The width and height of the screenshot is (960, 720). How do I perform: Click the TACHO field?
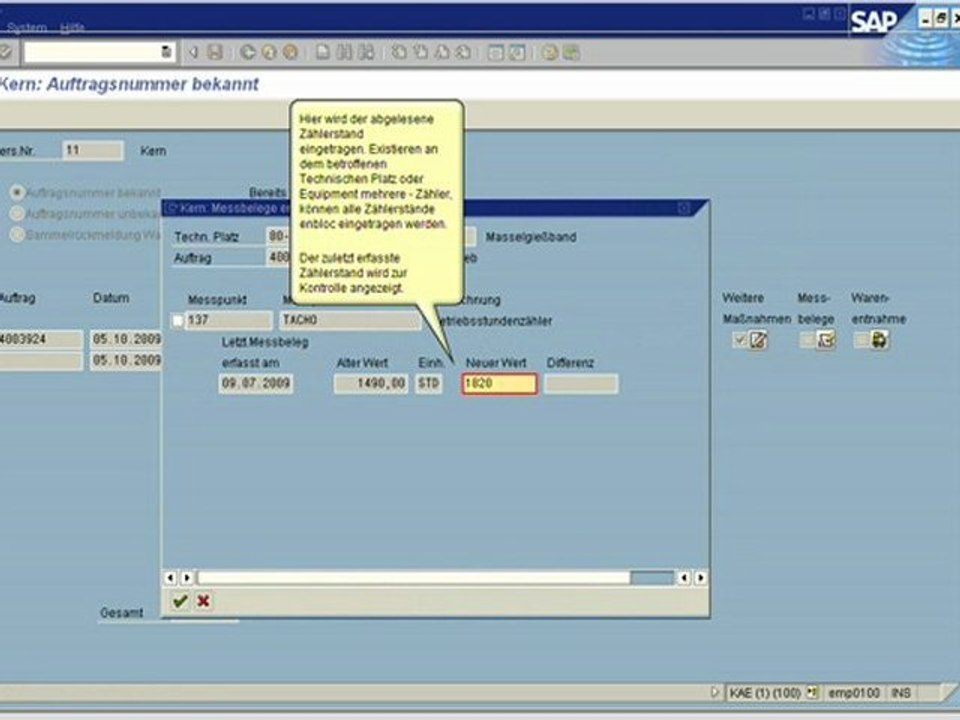point(351,320)
